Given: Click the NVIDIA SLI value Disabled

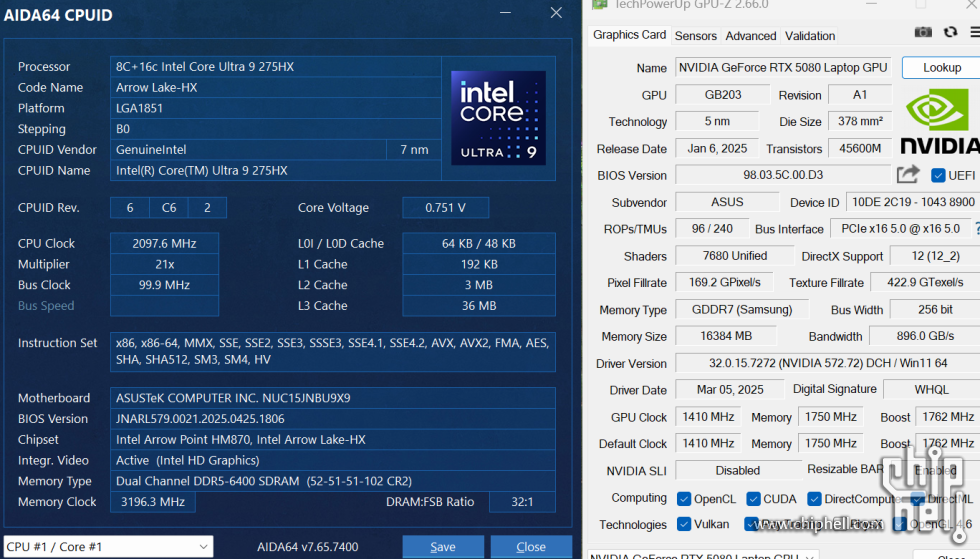Looking at the screenshot, I should point(738,470).
